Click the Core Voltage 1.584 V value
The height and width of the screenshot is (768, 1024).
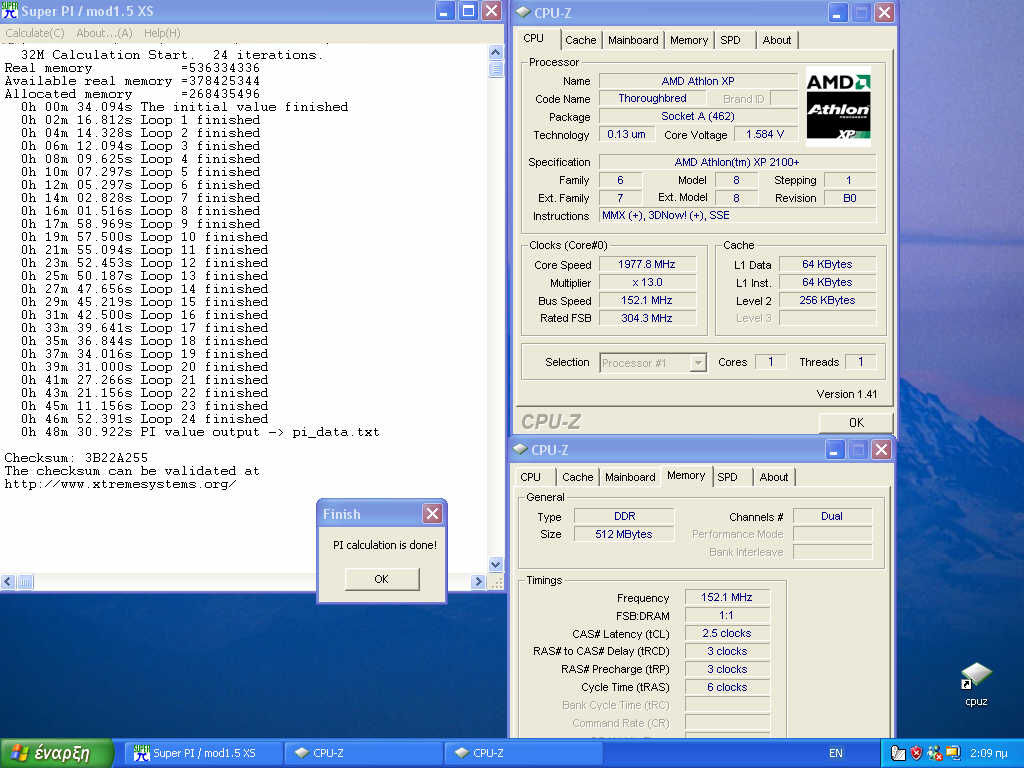pyautogui.click(x=765, y=134)
